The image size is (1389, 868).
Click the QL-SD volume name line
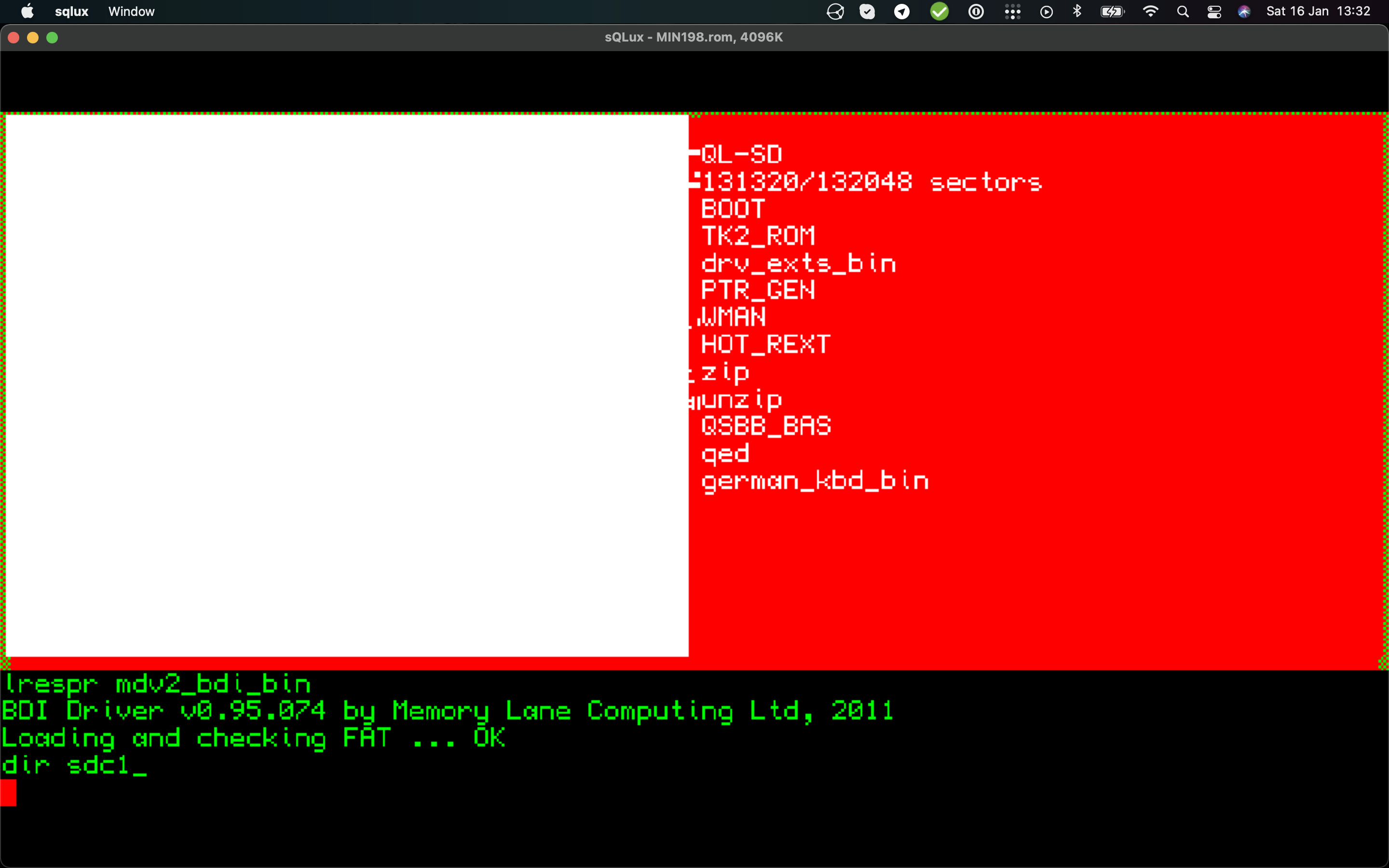[741, 154]
